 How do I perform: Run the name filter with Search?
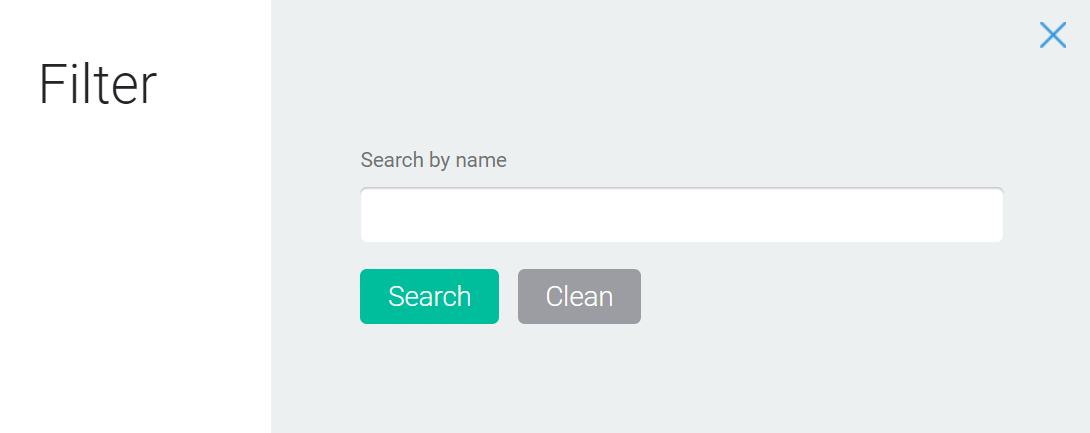click(429, 296)
